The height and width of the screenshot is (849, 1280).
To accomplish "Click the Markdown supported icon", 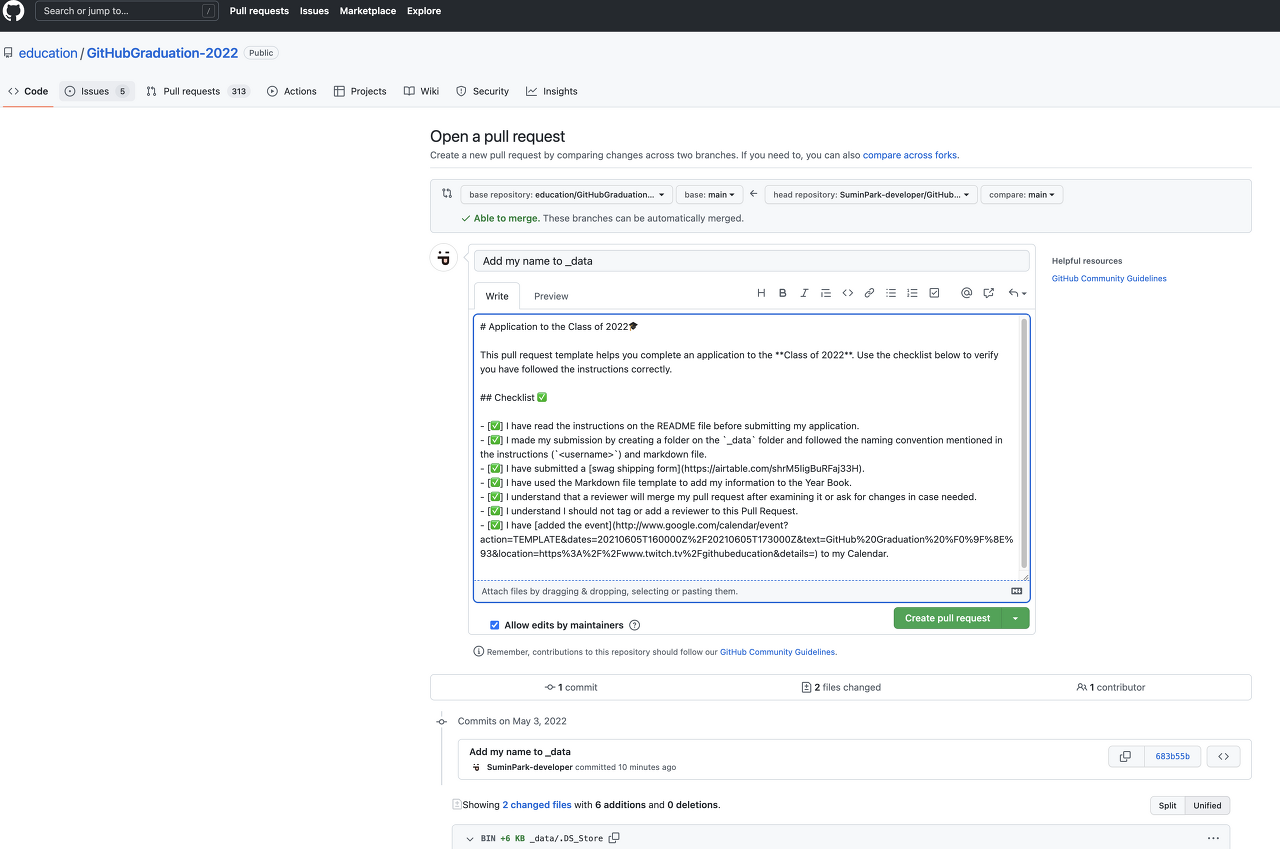I will point(1017,591).
